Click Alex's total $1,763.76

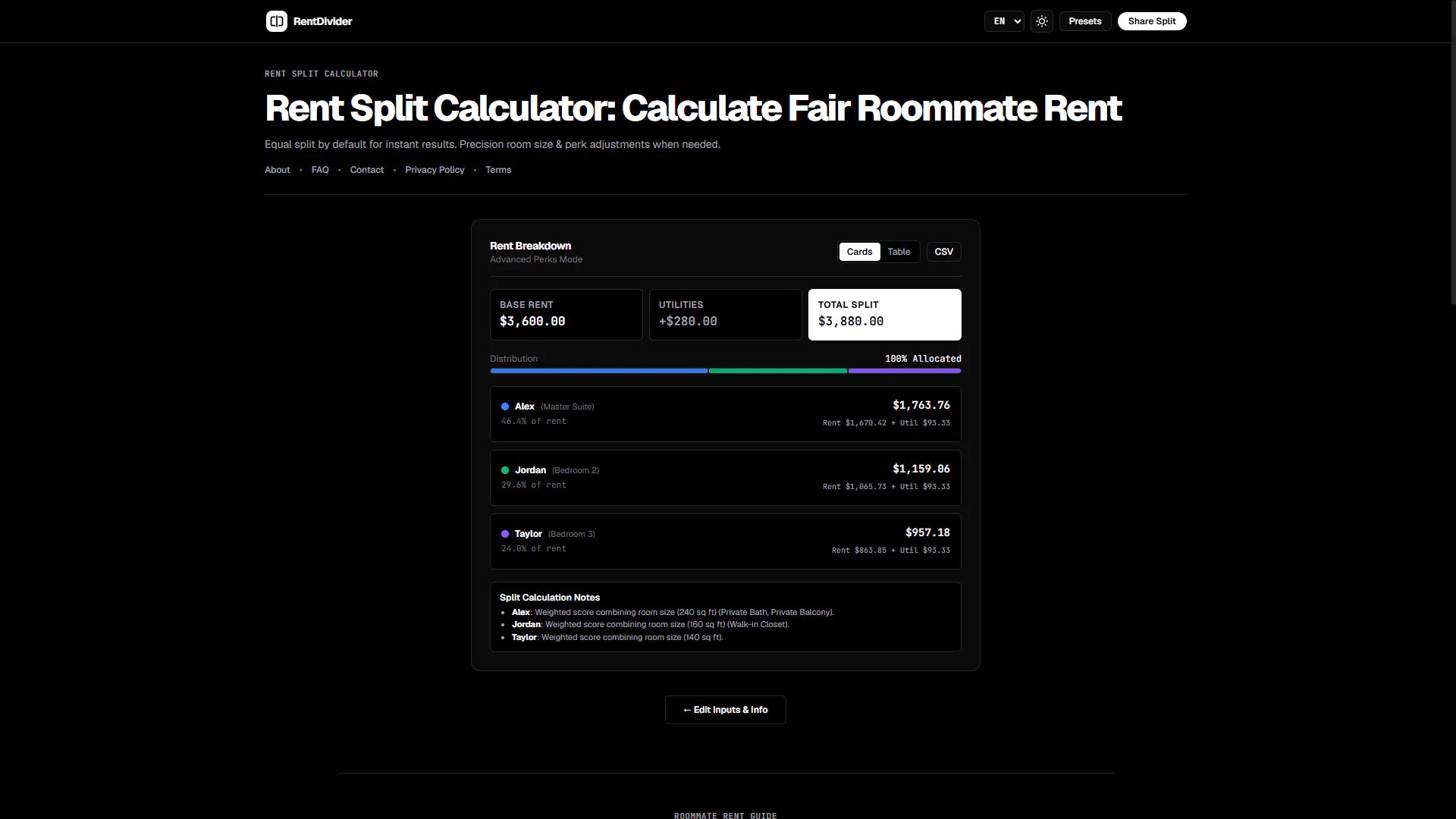tap(921, 405)
